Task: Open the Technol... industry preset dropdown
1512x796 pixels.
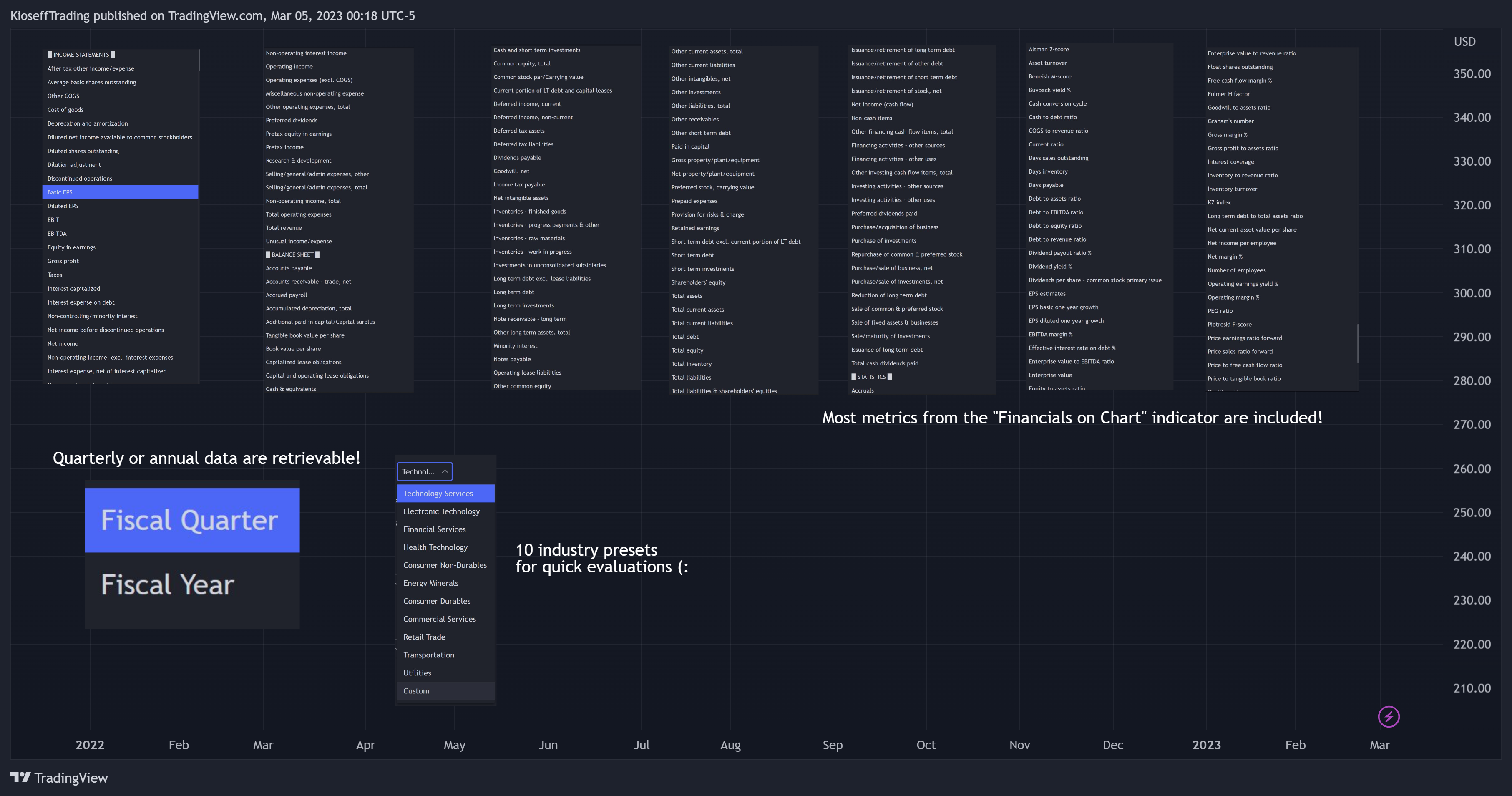Action: point(424,471)
